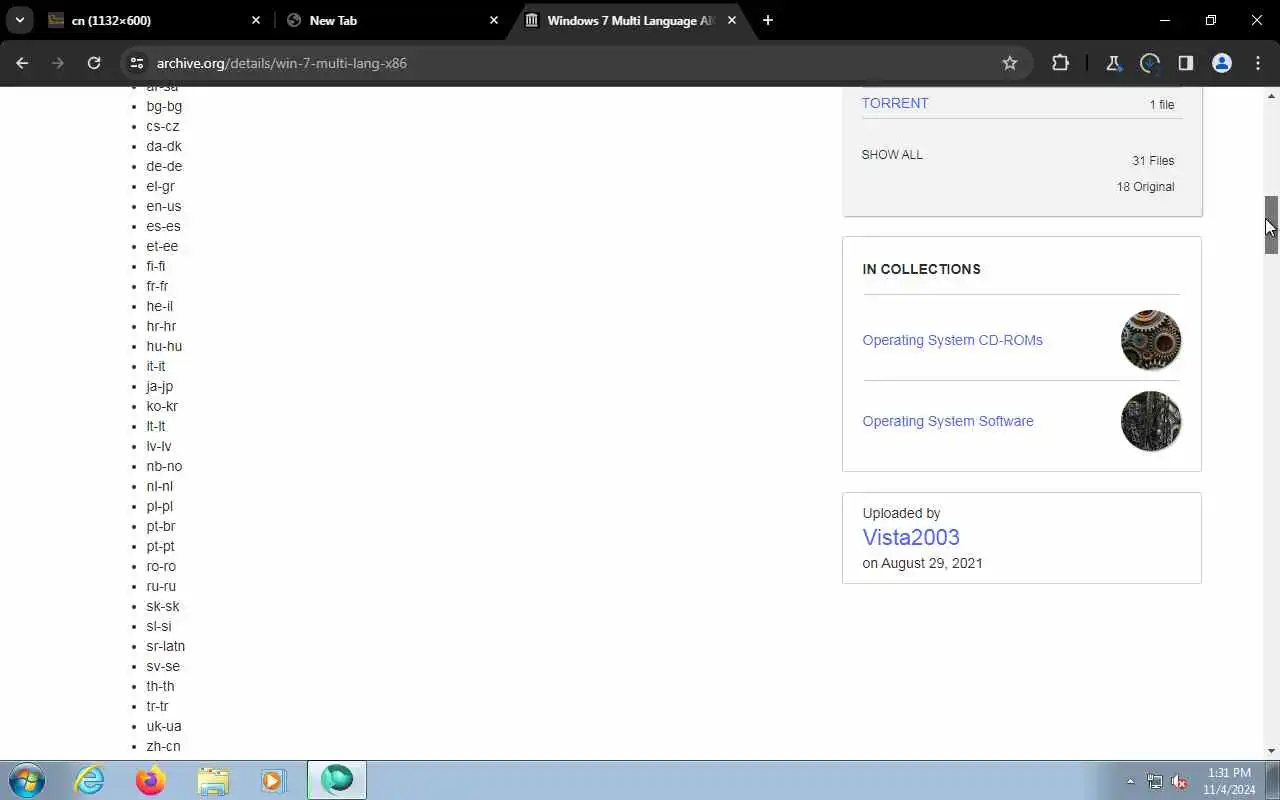The width and height of the screenshot is (1280, 800).
Task: Click the 'de-de' list entry
Action: coord(164,166)
